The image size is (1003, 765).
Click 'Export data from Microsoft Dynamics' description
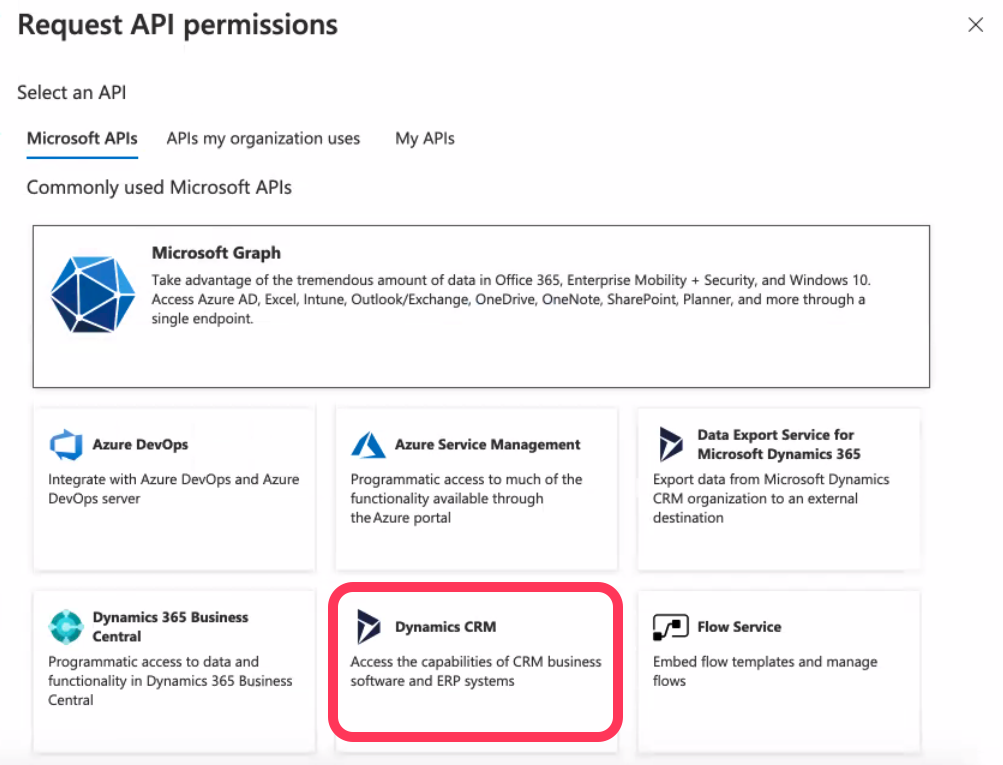coord(771,498)
